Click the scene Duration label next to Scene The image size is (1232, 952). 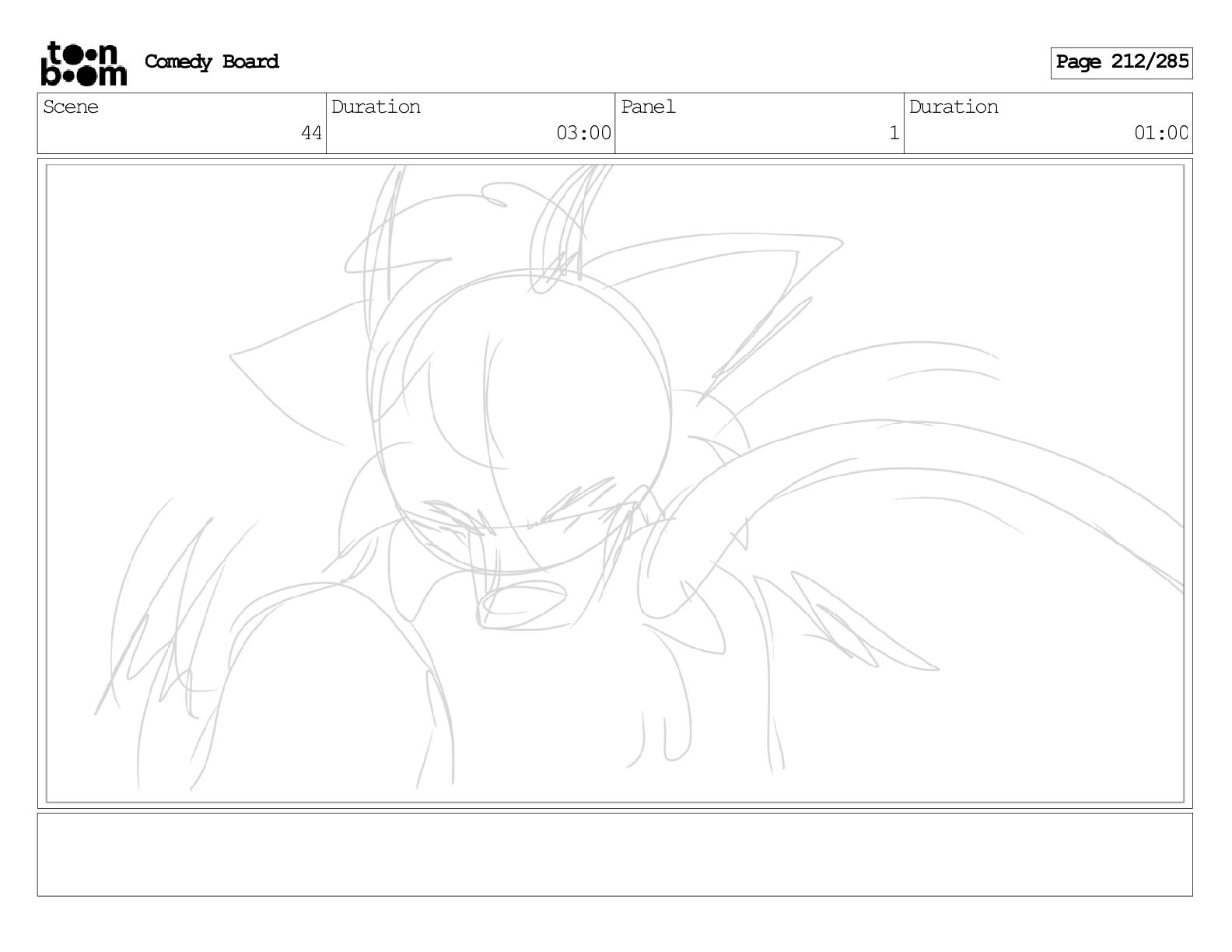pyautogui.click(x=376, y=107)
